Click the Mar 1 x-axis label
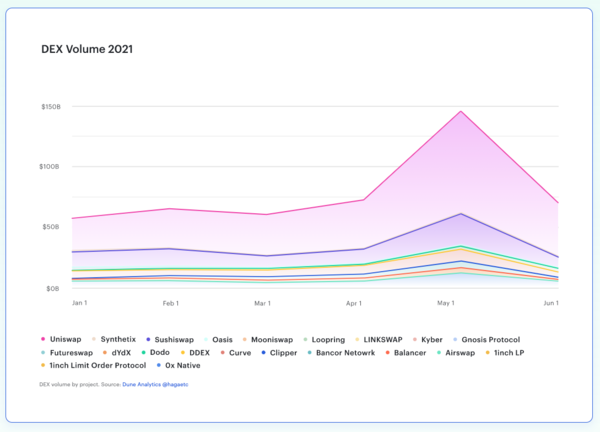Viewport: 600px width, 432px height. pos(262,303)
